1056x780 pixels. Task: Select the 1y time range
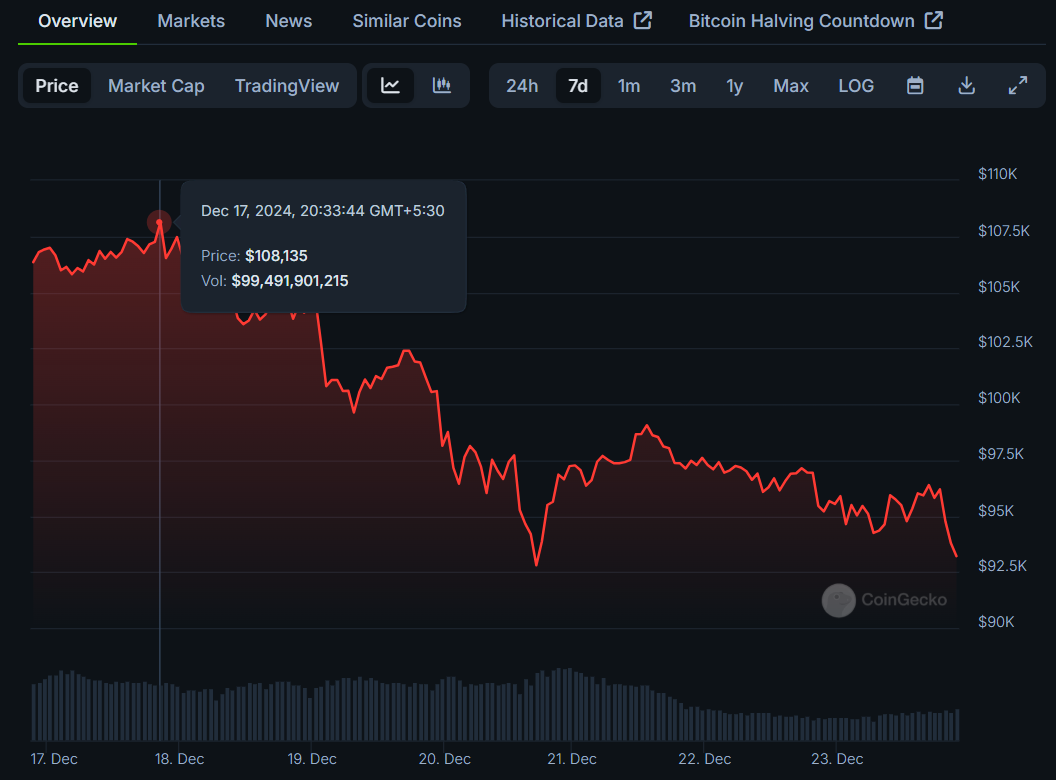point(734,86)
